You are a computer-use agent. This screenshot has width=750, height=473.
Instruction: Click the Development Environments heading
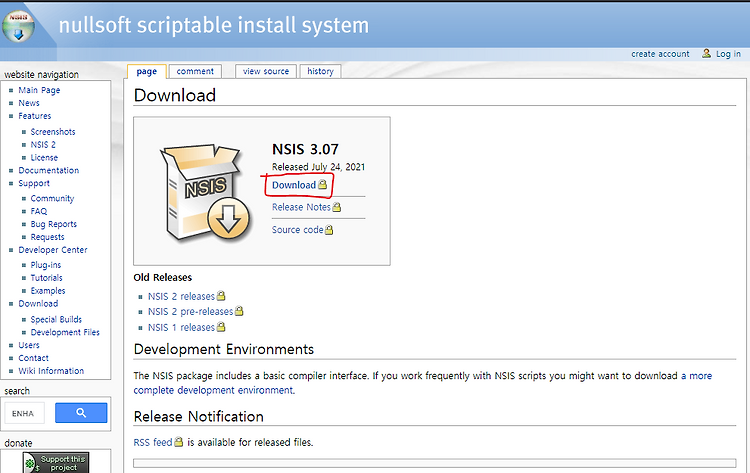[223, 349]
